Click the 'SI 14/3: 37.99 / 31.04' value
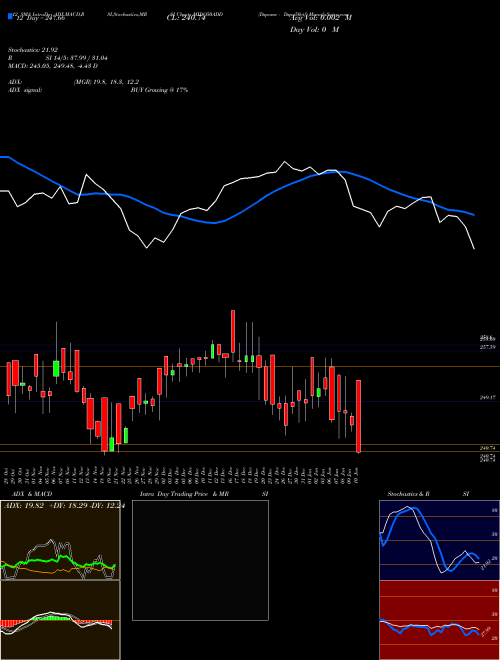This screenshot has height=660, width=500. click(77, 58)
